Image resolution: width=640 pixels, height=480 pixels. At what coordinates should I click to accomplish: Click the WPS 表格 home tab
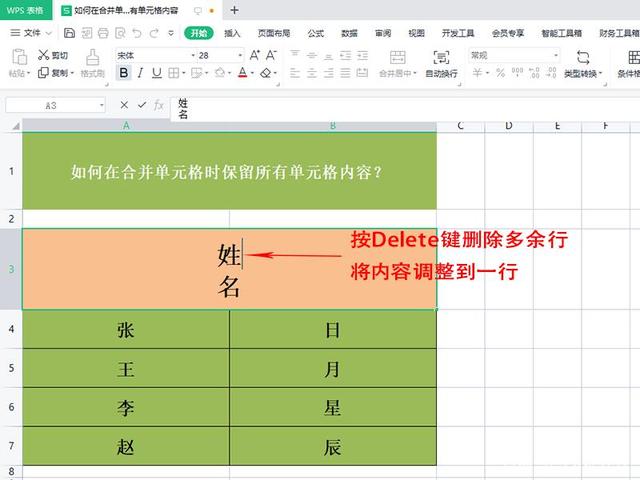[25, 10]
